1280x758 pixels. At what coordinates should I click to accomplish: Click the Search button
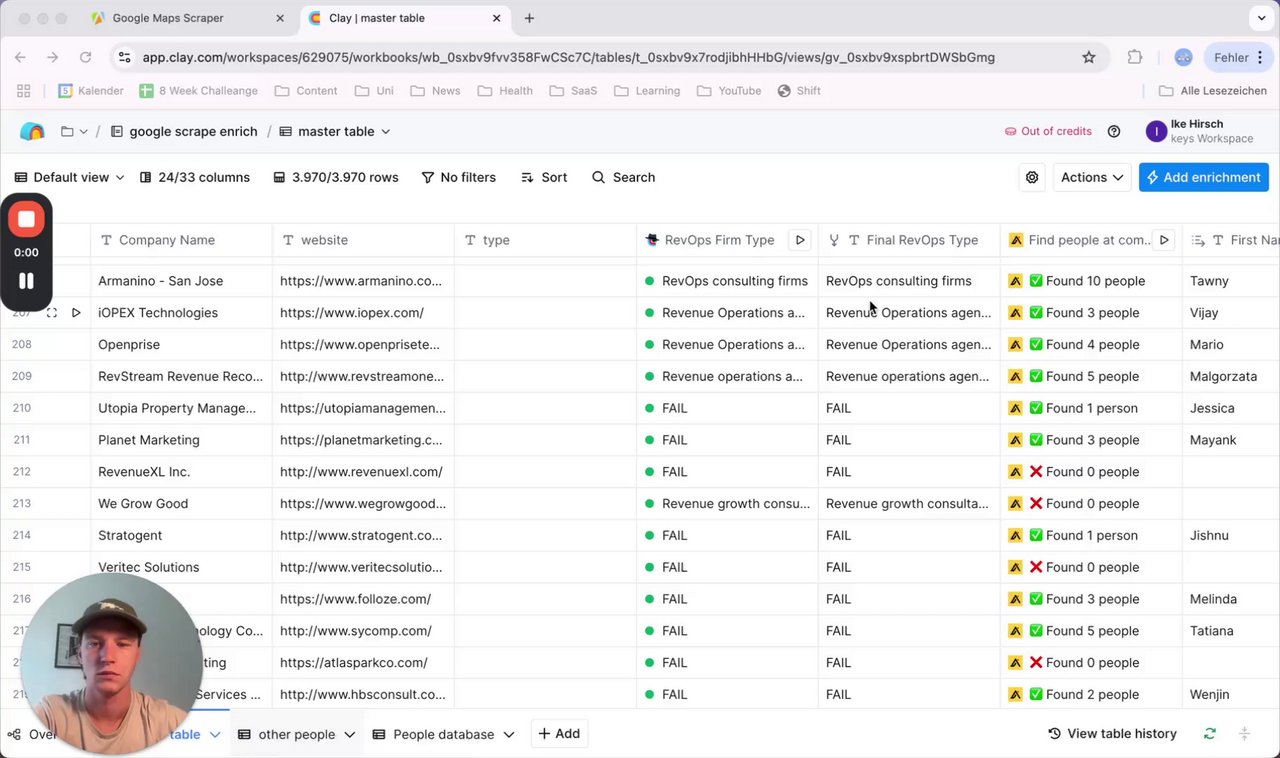click(623, 177)
